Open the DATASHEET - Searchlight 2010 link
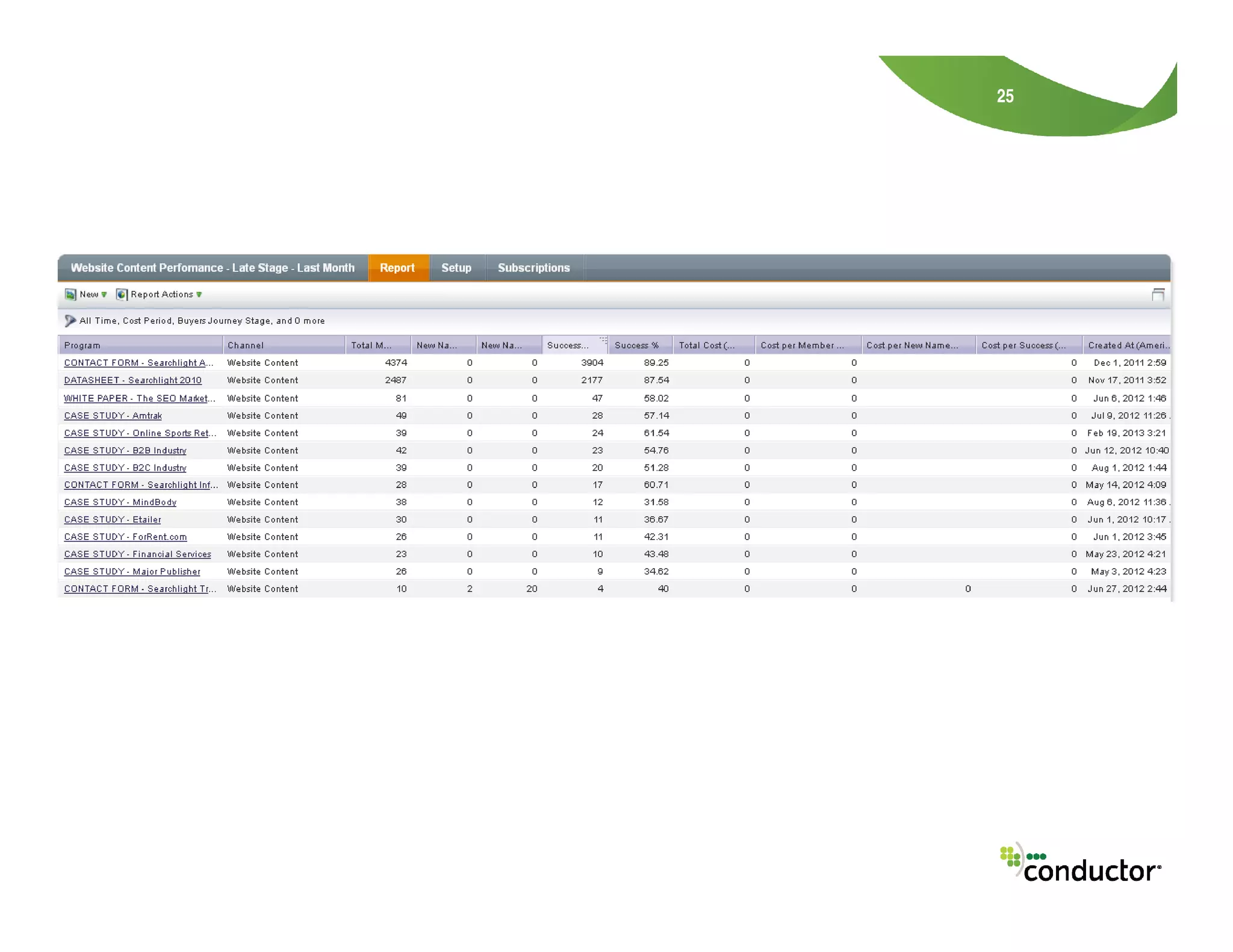This screenshot has width=1233, height=952. click(132, 380)
